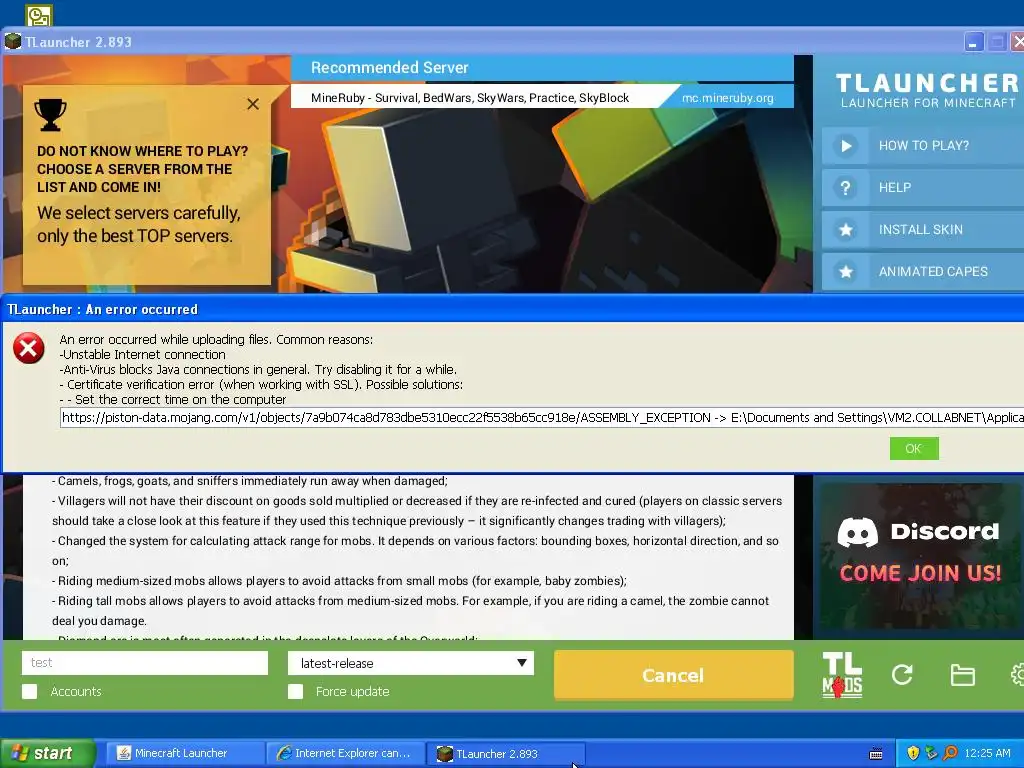Viewport: 1024px width, 768px height.
Task: Toggle the Accounts checkbox
Action: tap(29, 692)
